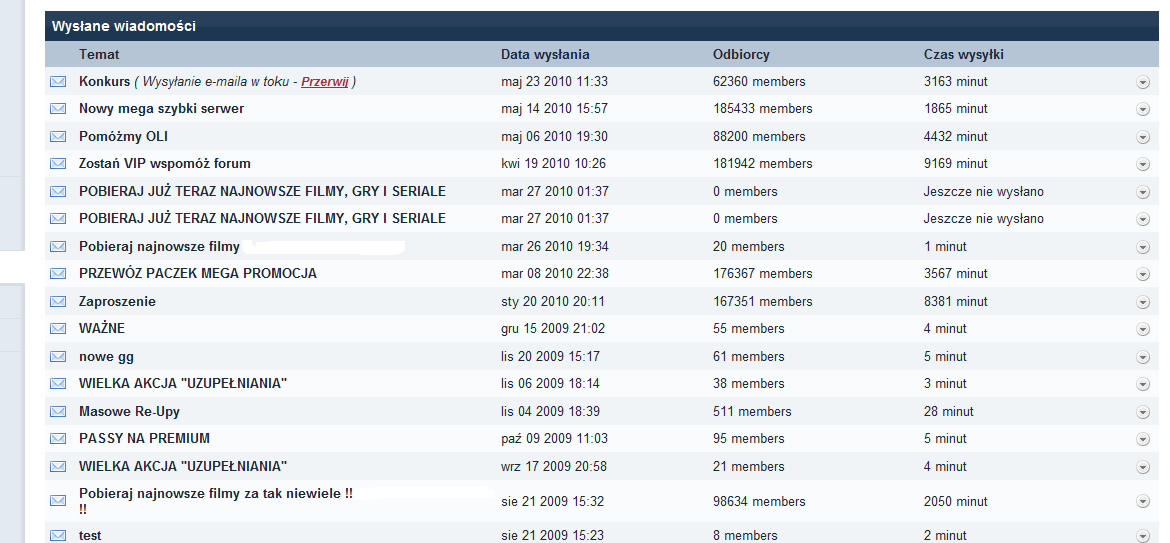Click envelope icon of mar 26 Pobieraj najnowsze filmy
The width and height of the screenshot is (1170, 543).
pyautogui.click(x=57, y=247)
